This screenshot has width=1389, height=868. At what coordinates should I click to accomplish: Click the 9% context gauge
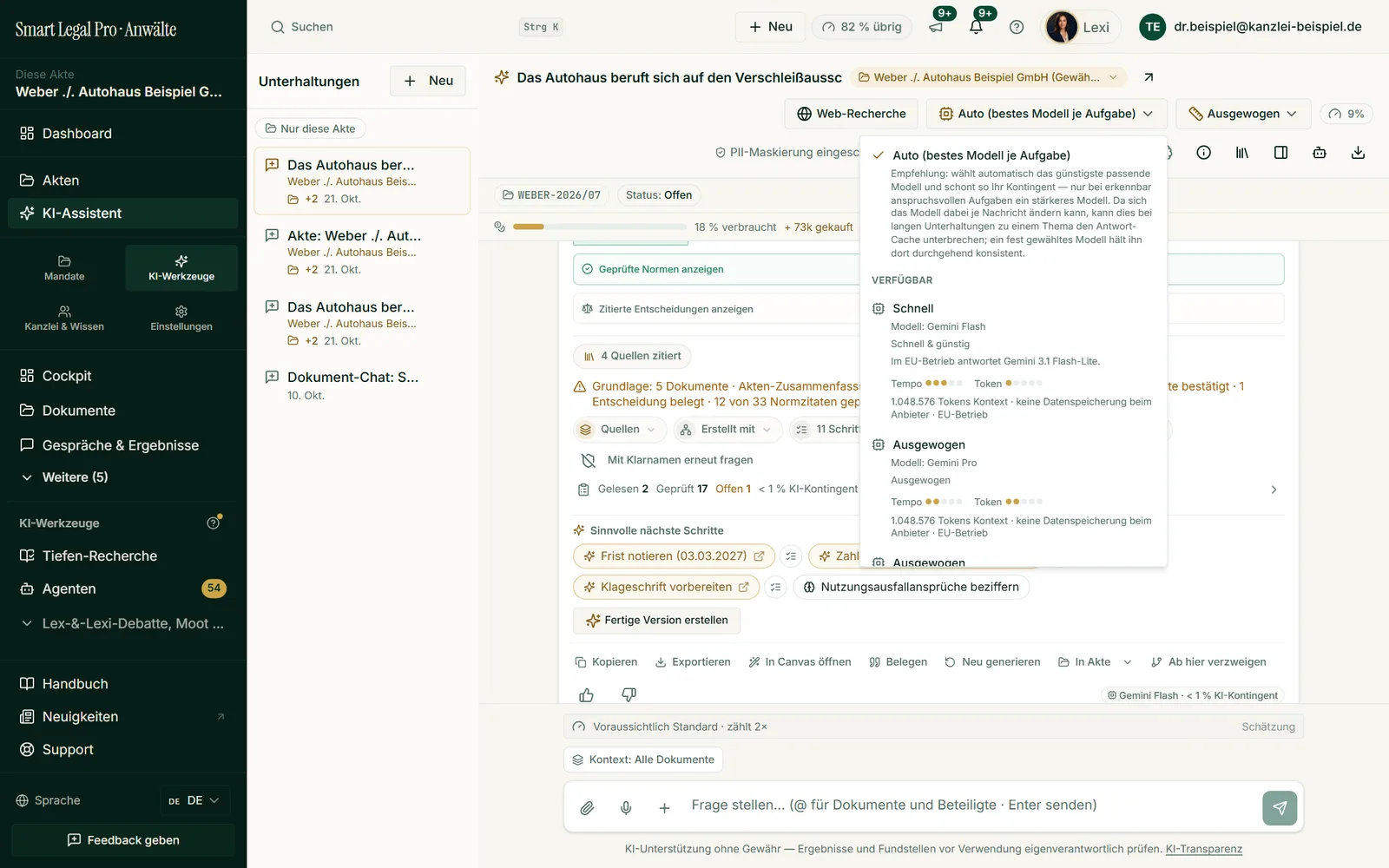click(x=1346, y=114)
